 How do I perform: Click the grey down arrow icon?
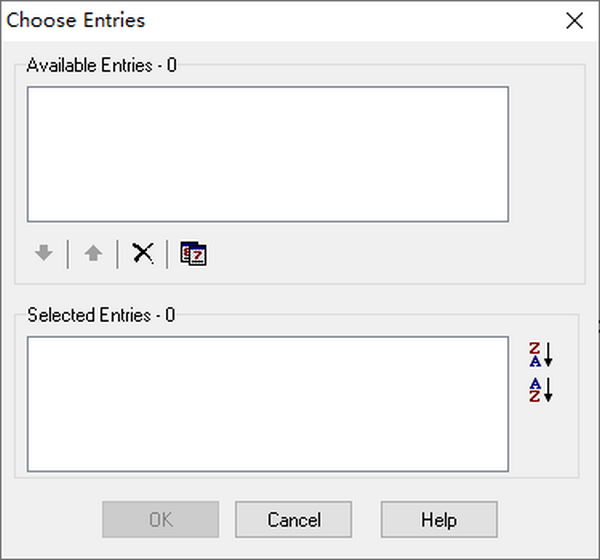[x=43, y=254]
